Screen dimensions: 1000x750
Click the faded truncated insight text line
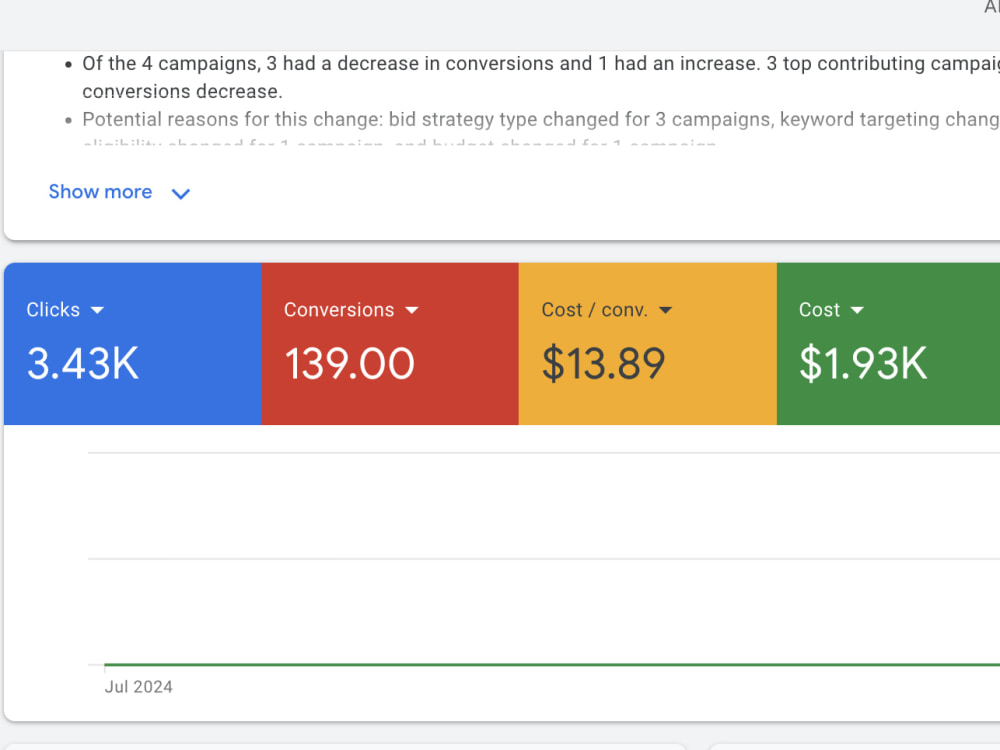coord(399,141)
